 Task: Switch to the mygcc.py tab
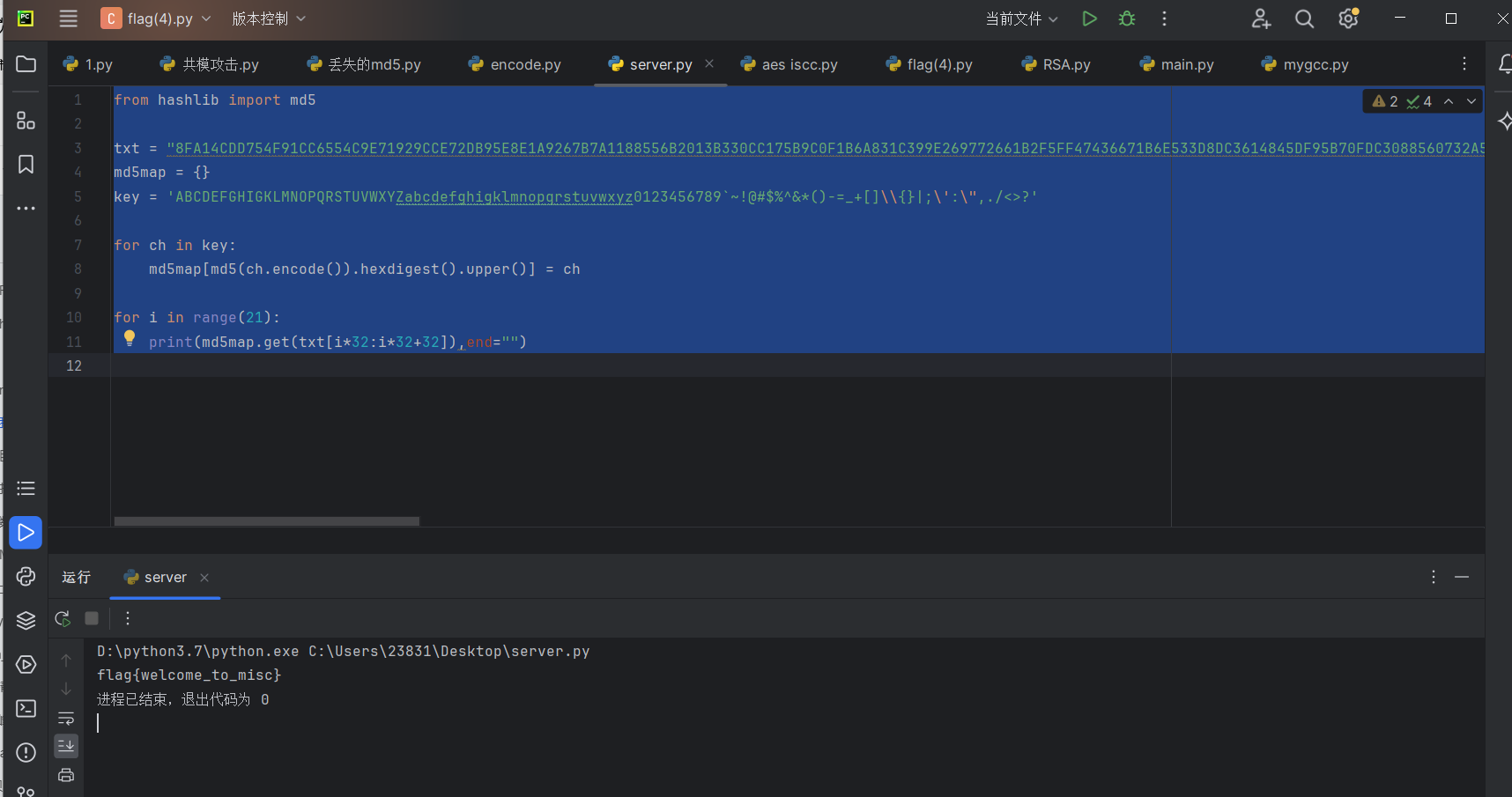[1305, 64]
